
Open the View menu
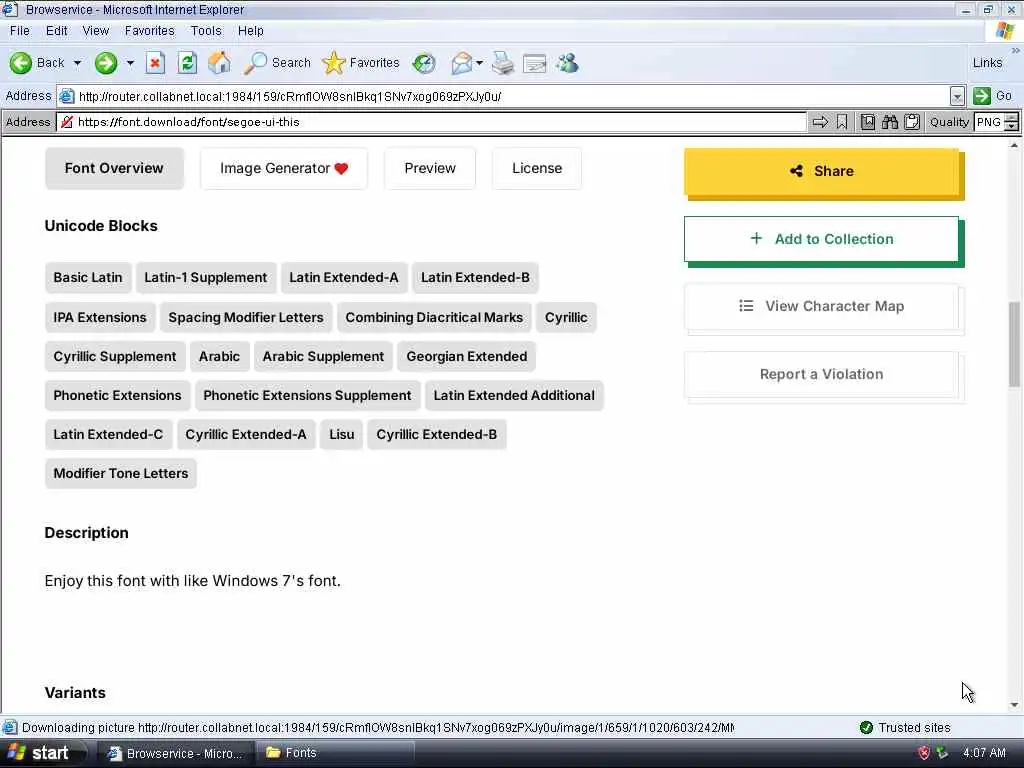(95, 31)
